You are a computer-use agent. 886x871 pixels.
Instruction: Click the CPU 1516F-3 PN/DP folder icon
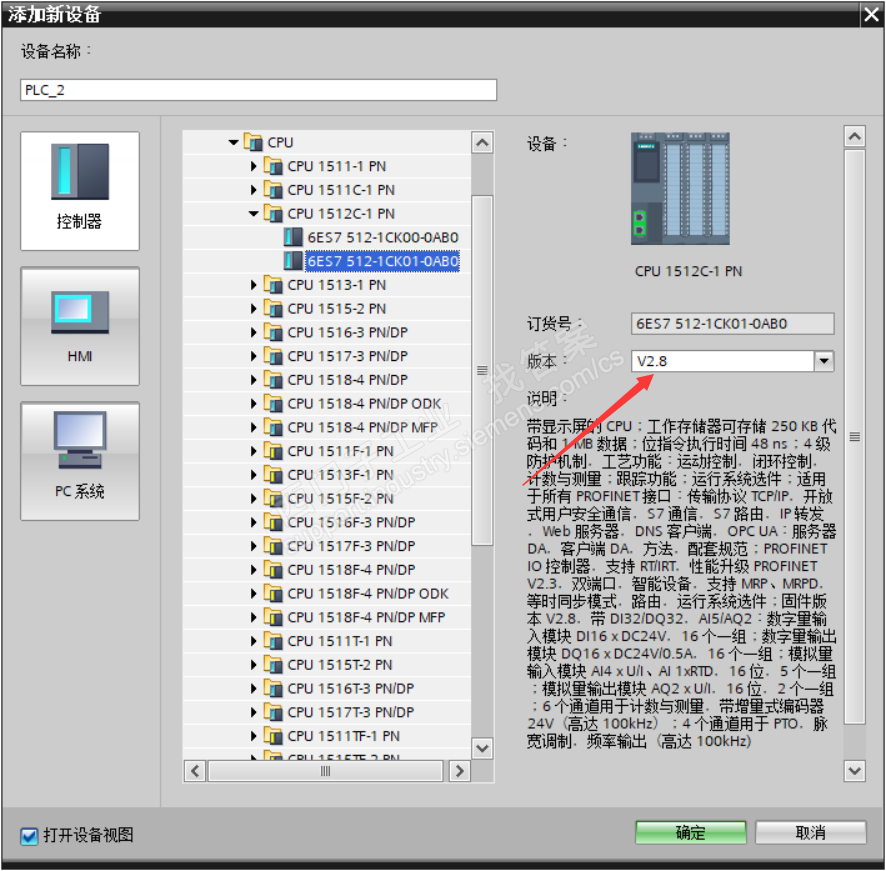pyautogui.click(x=273, y=522)
